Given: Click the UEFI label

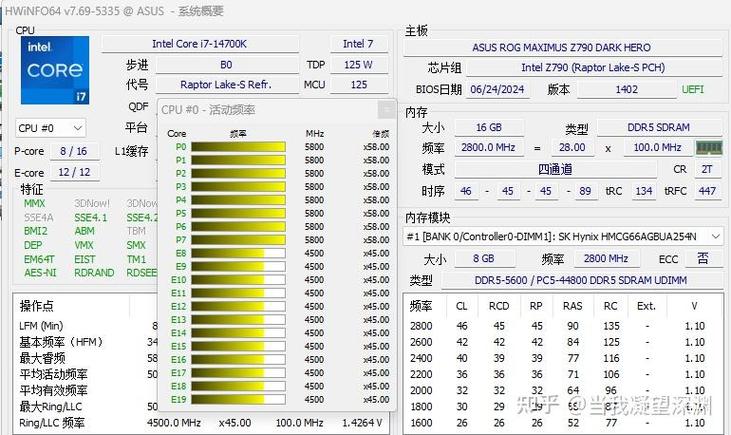Looking at the screenshot, I should pos(693,89).
